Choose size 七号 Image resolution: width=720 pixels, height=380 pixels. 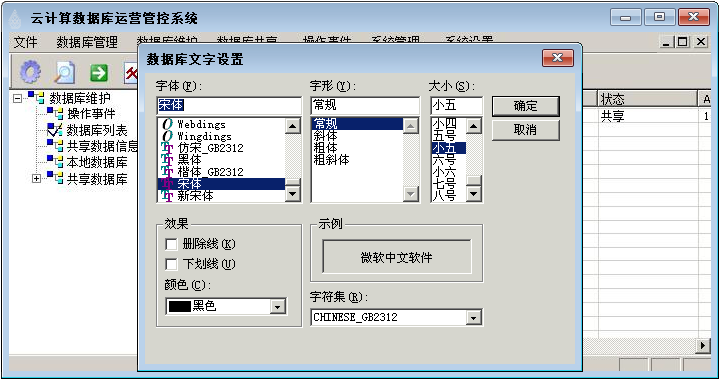[449, 184]
